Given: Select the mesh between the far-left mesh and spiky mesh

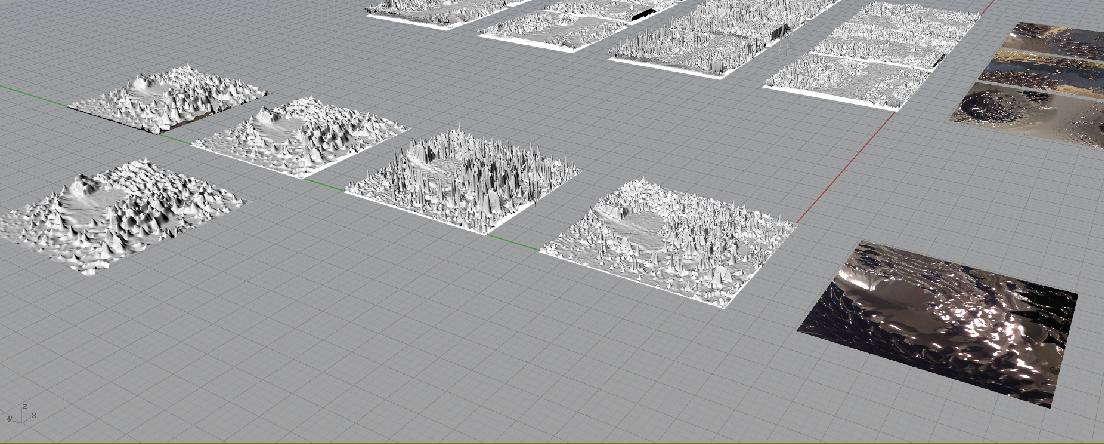Looking at the screenshot, I should (x=299, y=137).
